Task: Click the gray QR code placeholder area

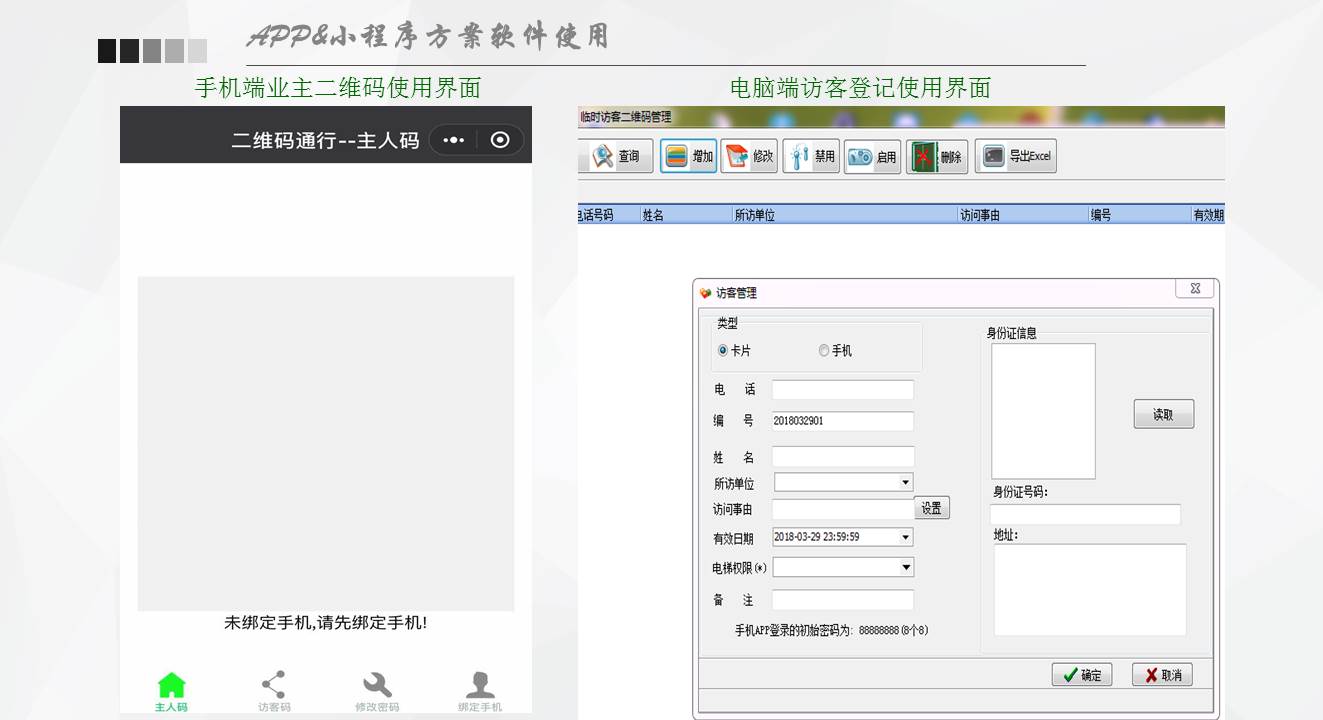Action: (326, 444)
